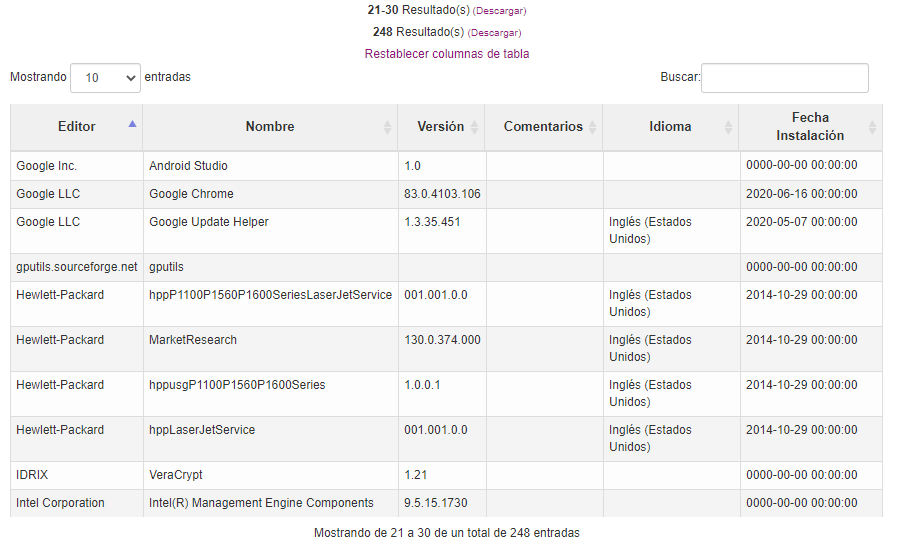Viewport: 897px width, 541px height.
Task: Open the Mostrando entries count dropdown
Action: [x=105, y=78]
